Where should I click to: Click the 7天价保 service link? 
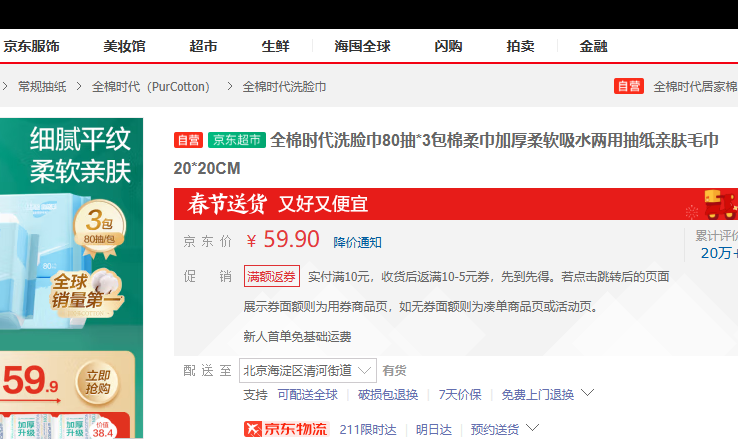point(460,394)
